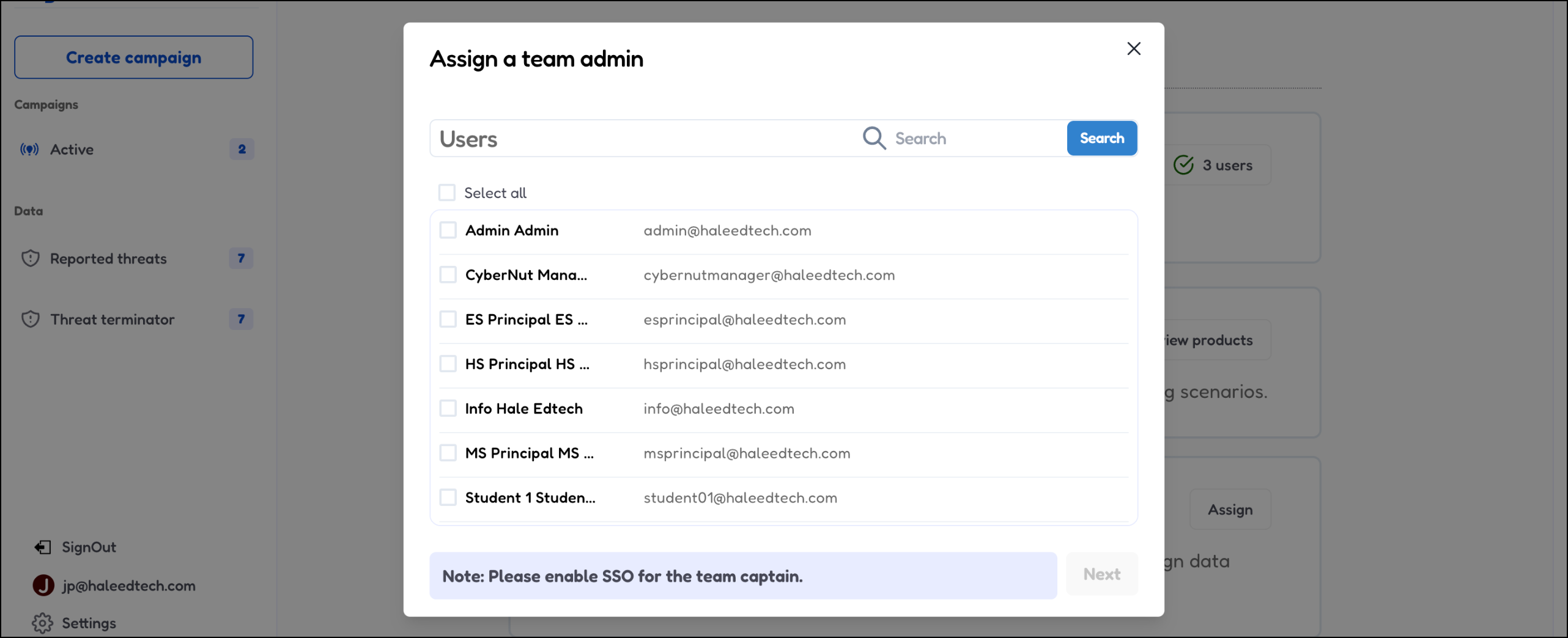Tick the Admin Admin user checkbox
This screenshot has height=638, width=1568.
(x=448, y=230)
